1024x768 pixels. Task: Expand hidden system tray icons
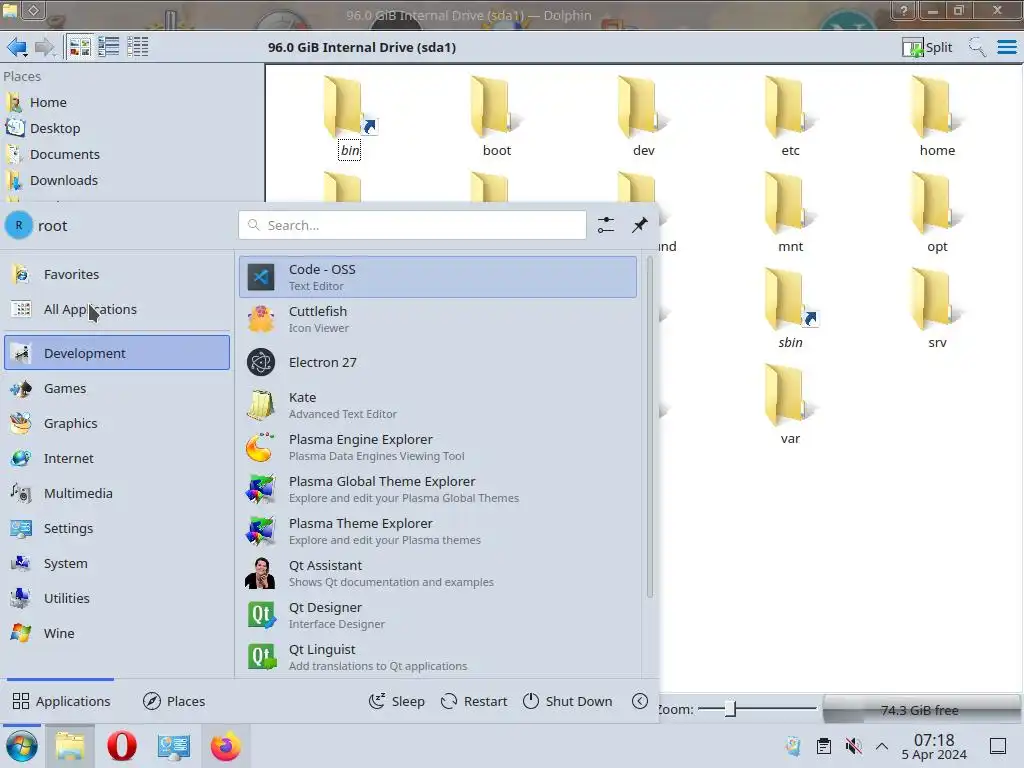coord(882,746)
